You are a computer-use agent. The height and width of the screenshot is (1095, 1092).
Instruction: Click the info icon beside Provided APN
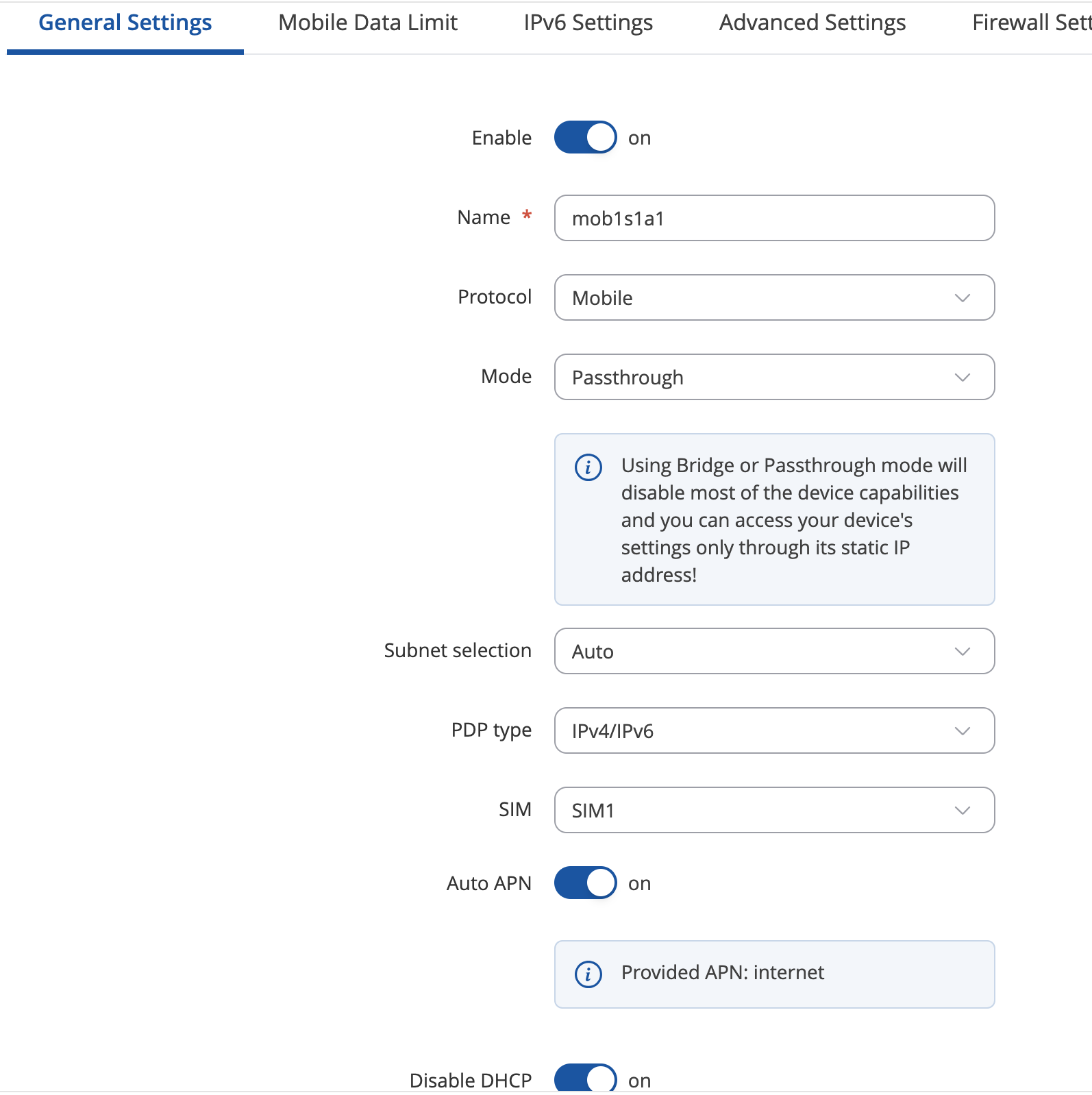(x=588, y=974)
